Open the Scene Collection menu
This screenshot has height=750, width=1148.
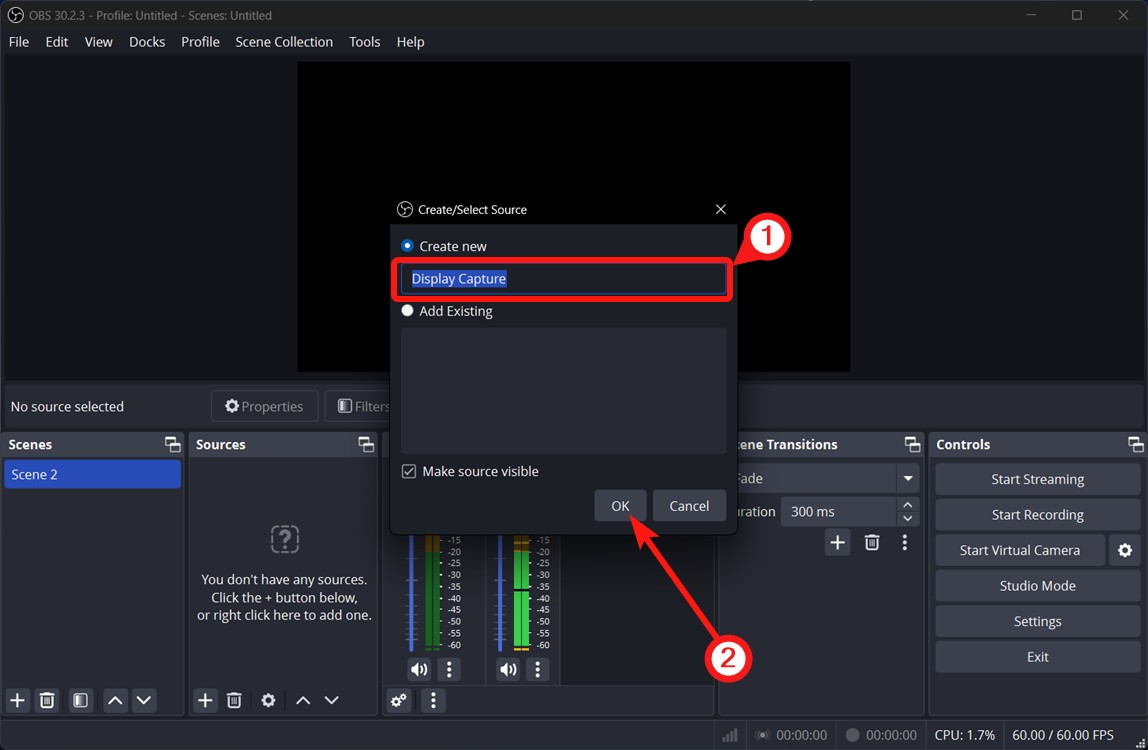point(283,42)
